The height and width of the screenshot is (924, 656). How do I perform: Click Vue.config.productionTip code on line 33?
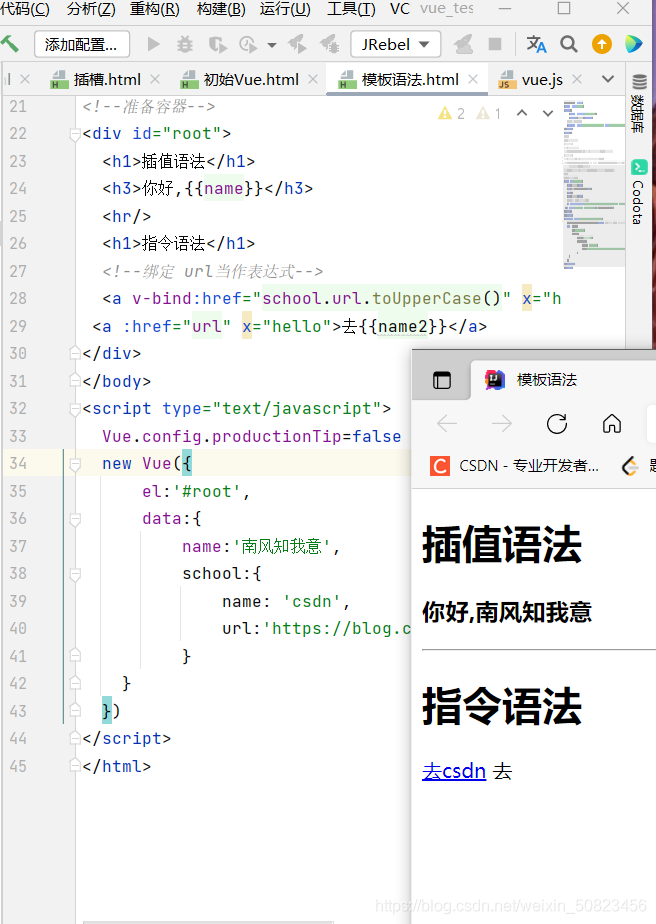pos(222,437)
